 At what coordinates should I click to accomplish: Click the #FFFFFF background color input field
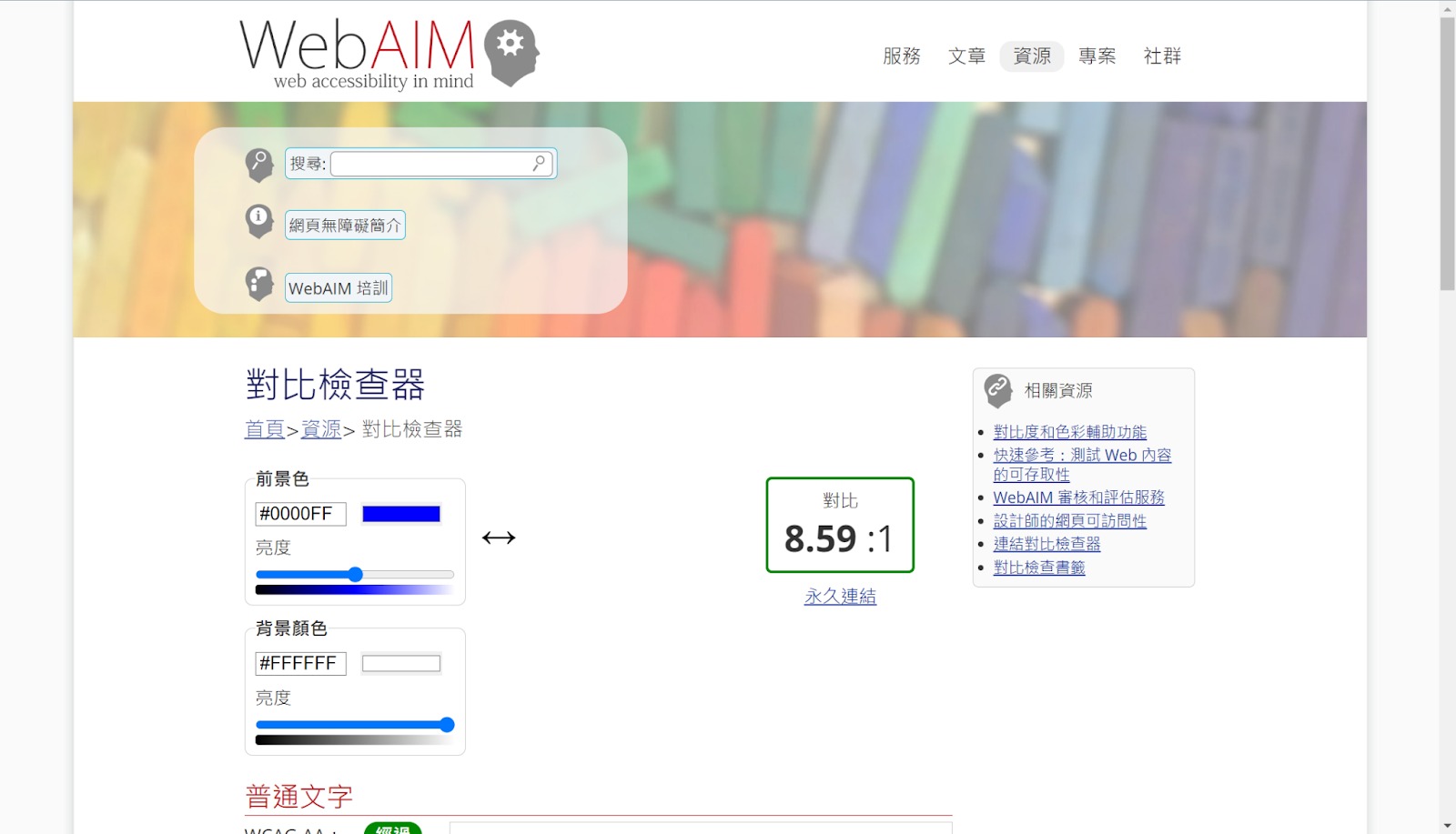[300, 663]
